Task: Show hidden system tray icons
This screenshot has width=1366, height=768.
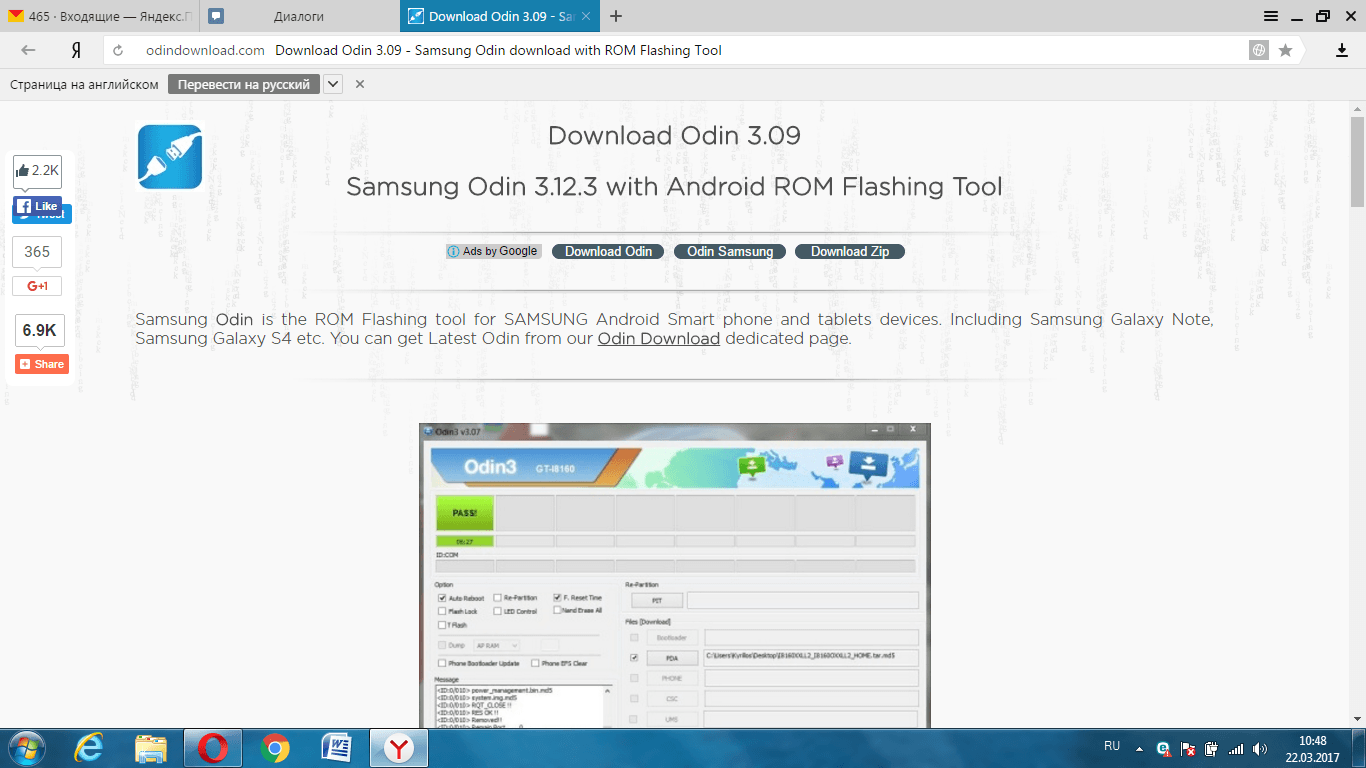Action: pos(1138,747)
